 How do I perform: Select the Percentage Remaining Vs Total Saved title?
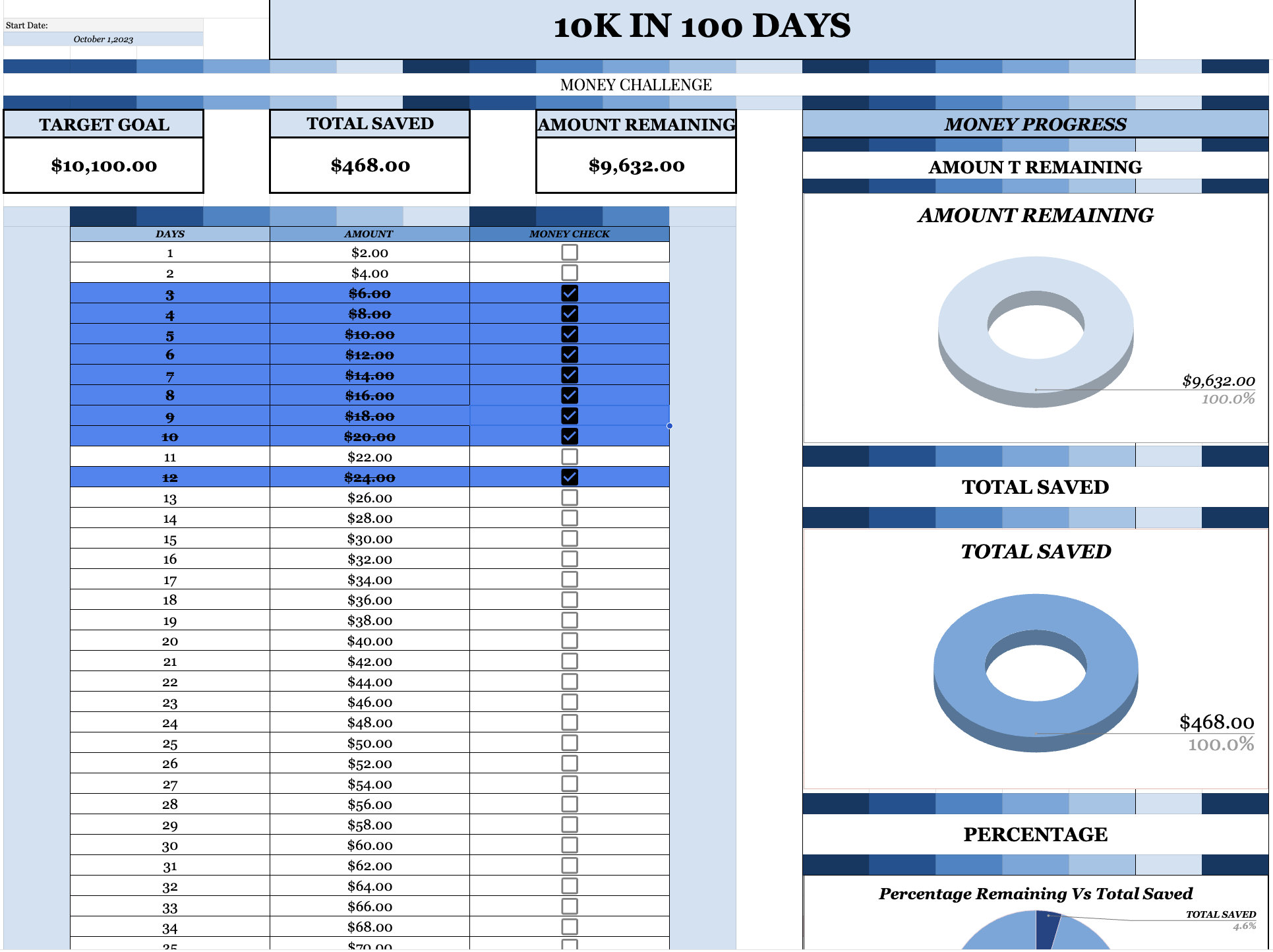pyautogui.click(x=1035, y=894)
